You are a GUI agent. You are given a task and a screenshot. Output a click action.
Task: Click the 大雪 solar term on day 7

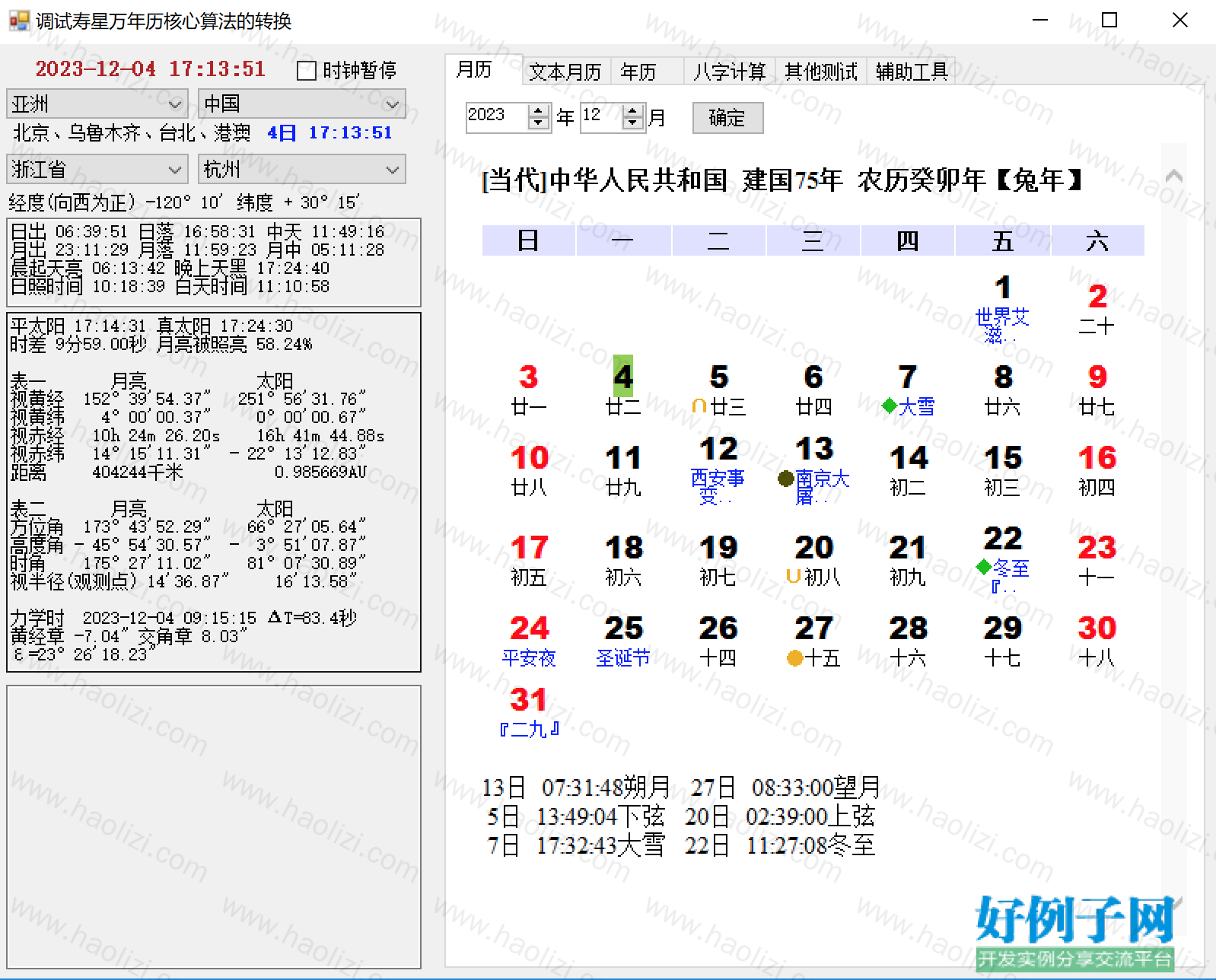point(916,406)
